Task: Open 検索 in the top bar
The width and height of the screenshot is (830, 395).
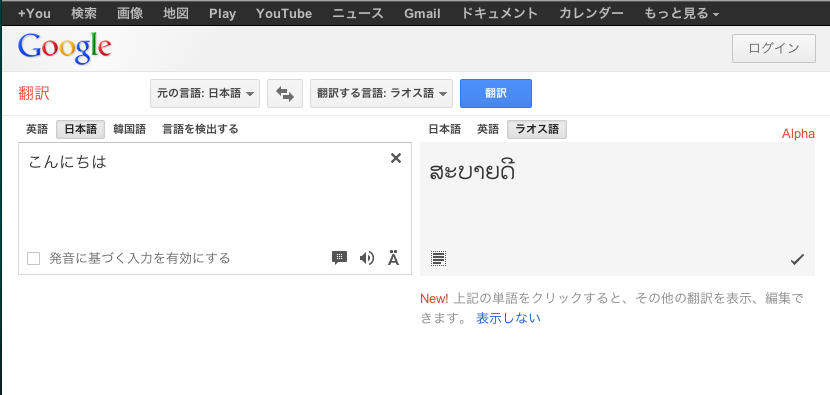Action: point(84,13)
